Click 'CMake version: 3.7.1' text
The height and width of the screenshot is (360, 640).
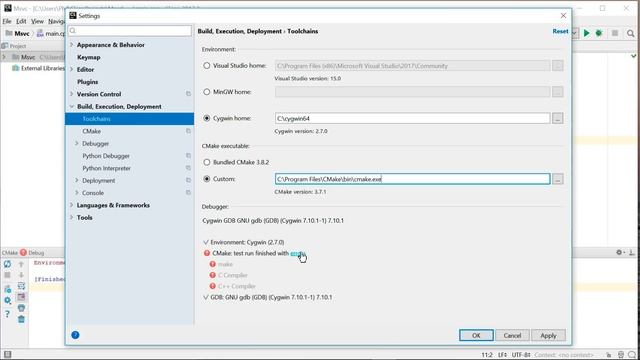tap(300, 191)
